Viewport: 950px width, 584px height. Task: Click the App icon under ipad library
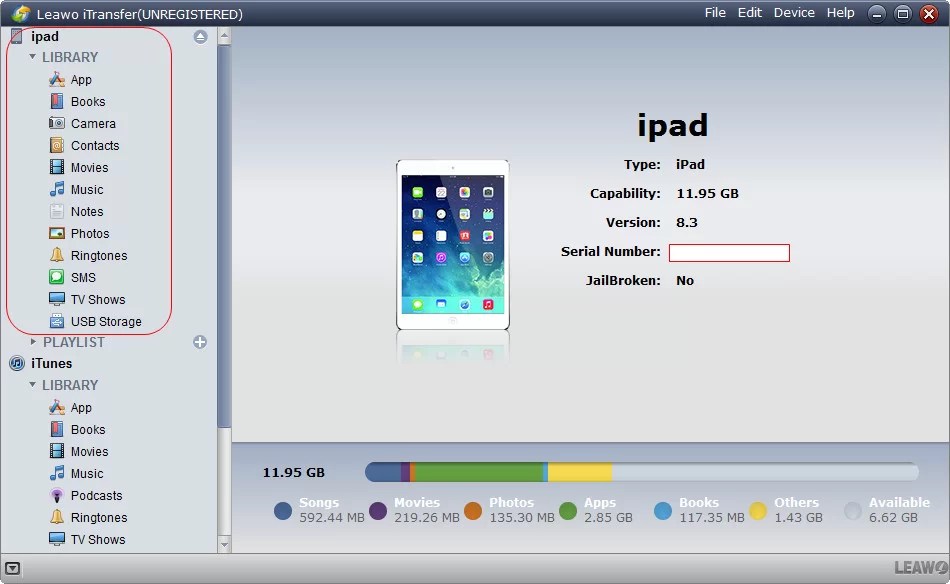click(x=57, y=79)
